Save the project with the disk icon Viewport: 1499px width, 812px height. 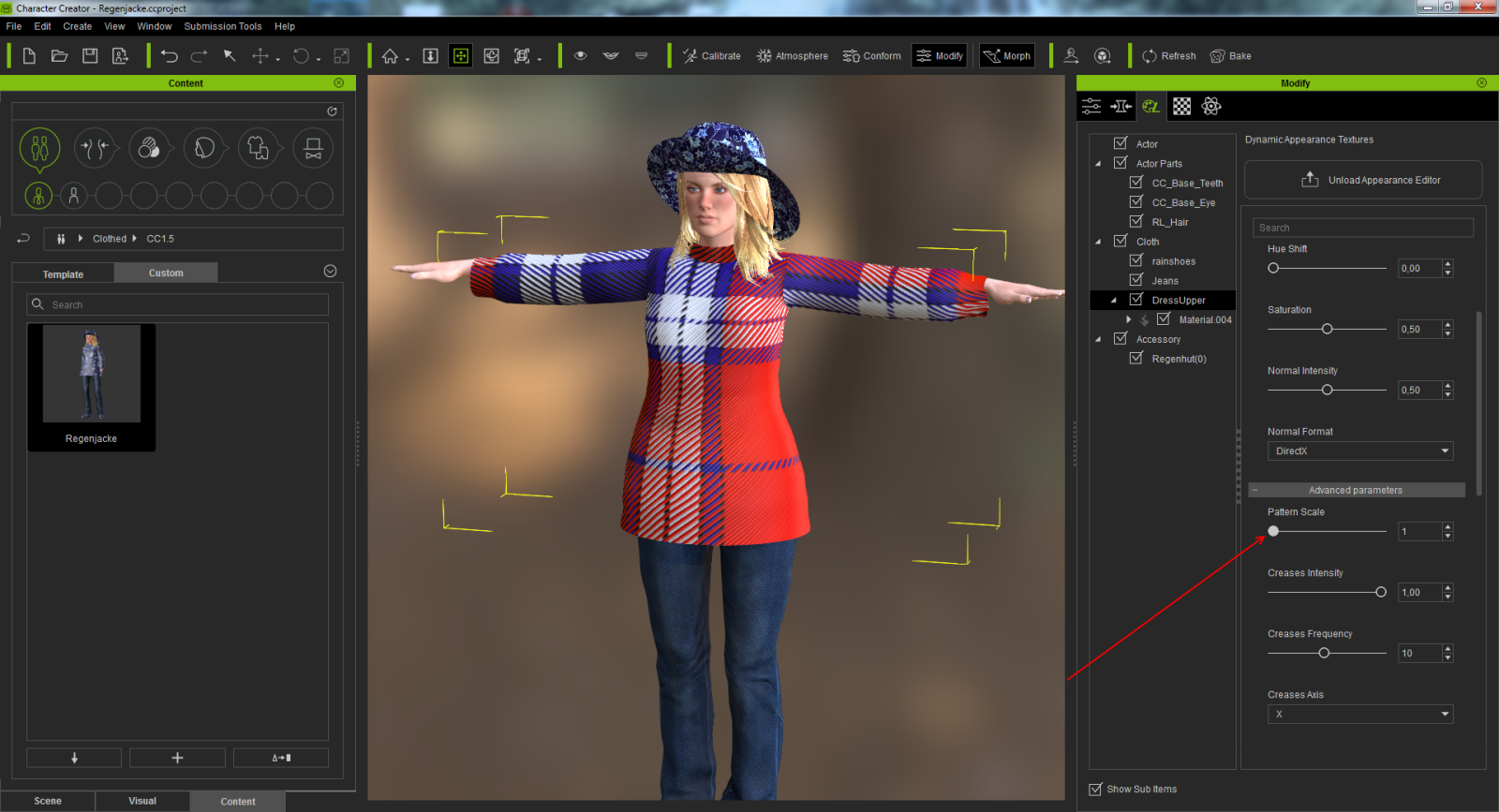tap(90, 56)
